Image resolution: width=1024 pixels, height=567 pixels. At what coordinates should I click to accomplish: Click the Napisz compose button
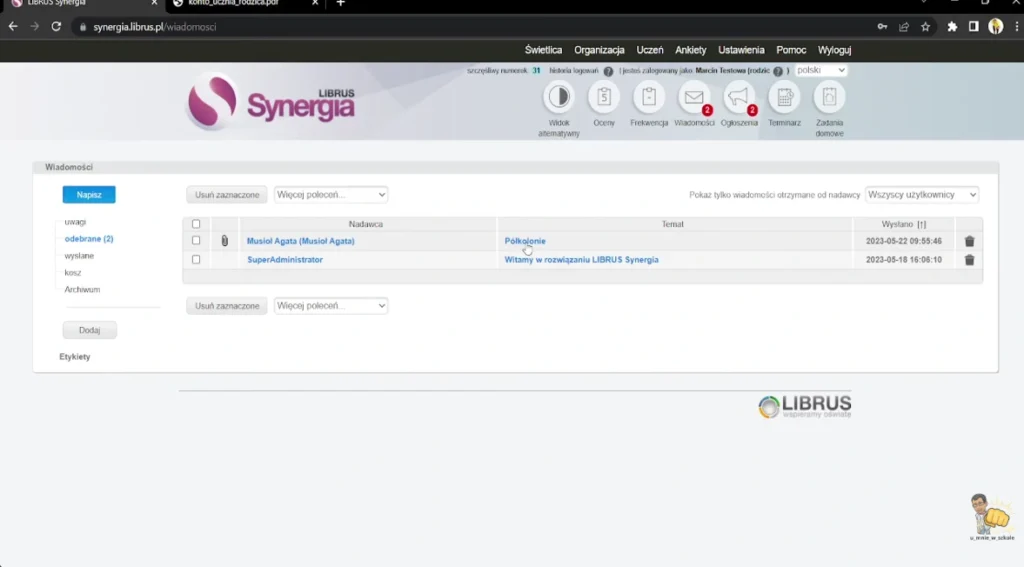89,195
